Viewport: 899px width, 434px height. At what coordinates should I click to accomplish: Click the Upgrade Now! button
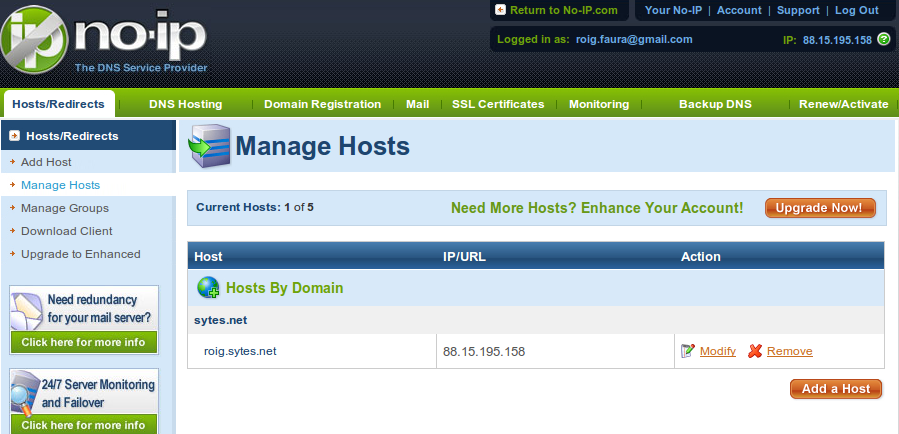(x=820, y=208)
